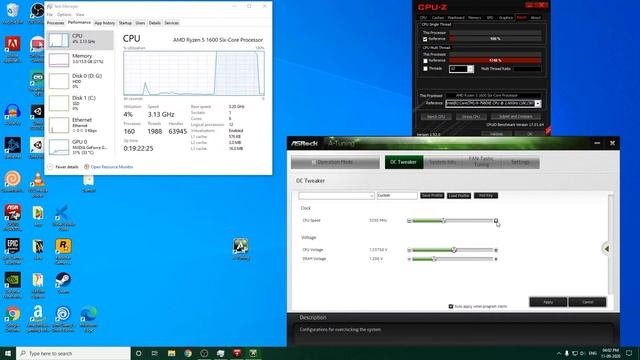The height and width of the screenshot is (360, 640).
Task: Select GPU 0 in Task Manager sidebar
Action: pyautogui.click(x=80, y=147)
